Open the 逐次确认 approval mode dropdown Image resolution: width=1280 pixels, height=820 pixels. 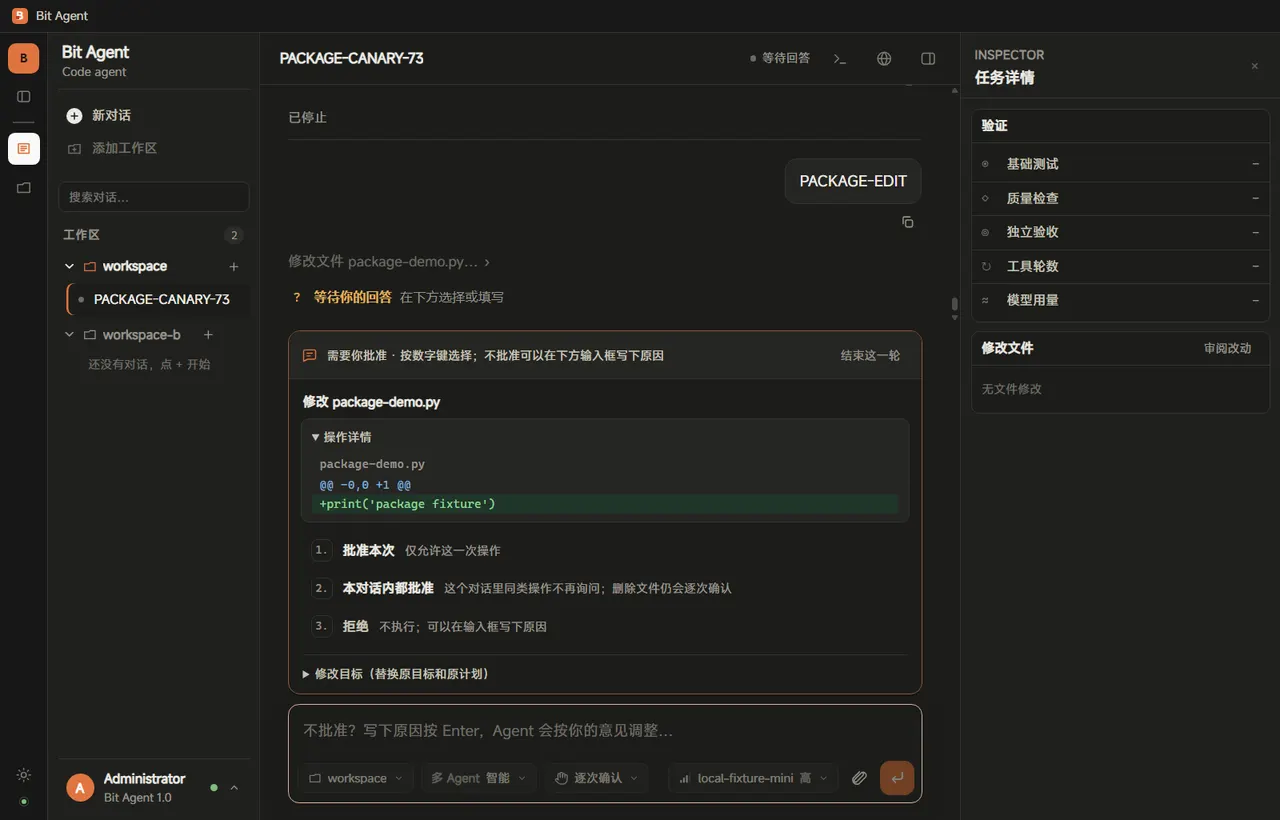point(597,778)
